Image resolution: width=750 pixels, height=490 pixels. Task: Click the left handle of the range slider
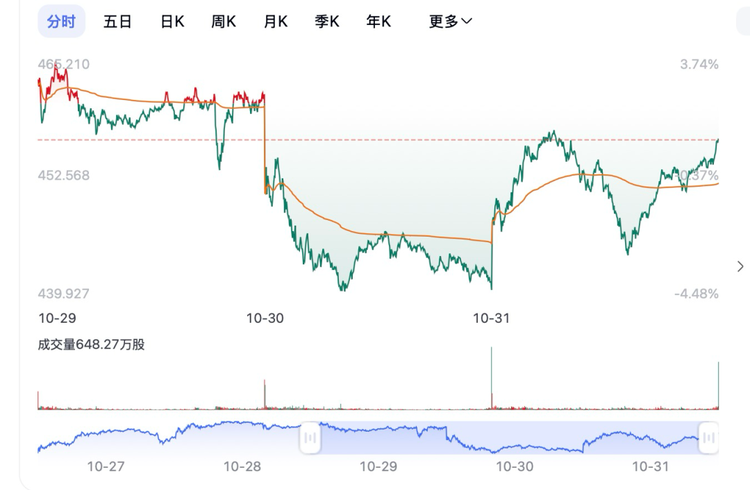(310, 437)
